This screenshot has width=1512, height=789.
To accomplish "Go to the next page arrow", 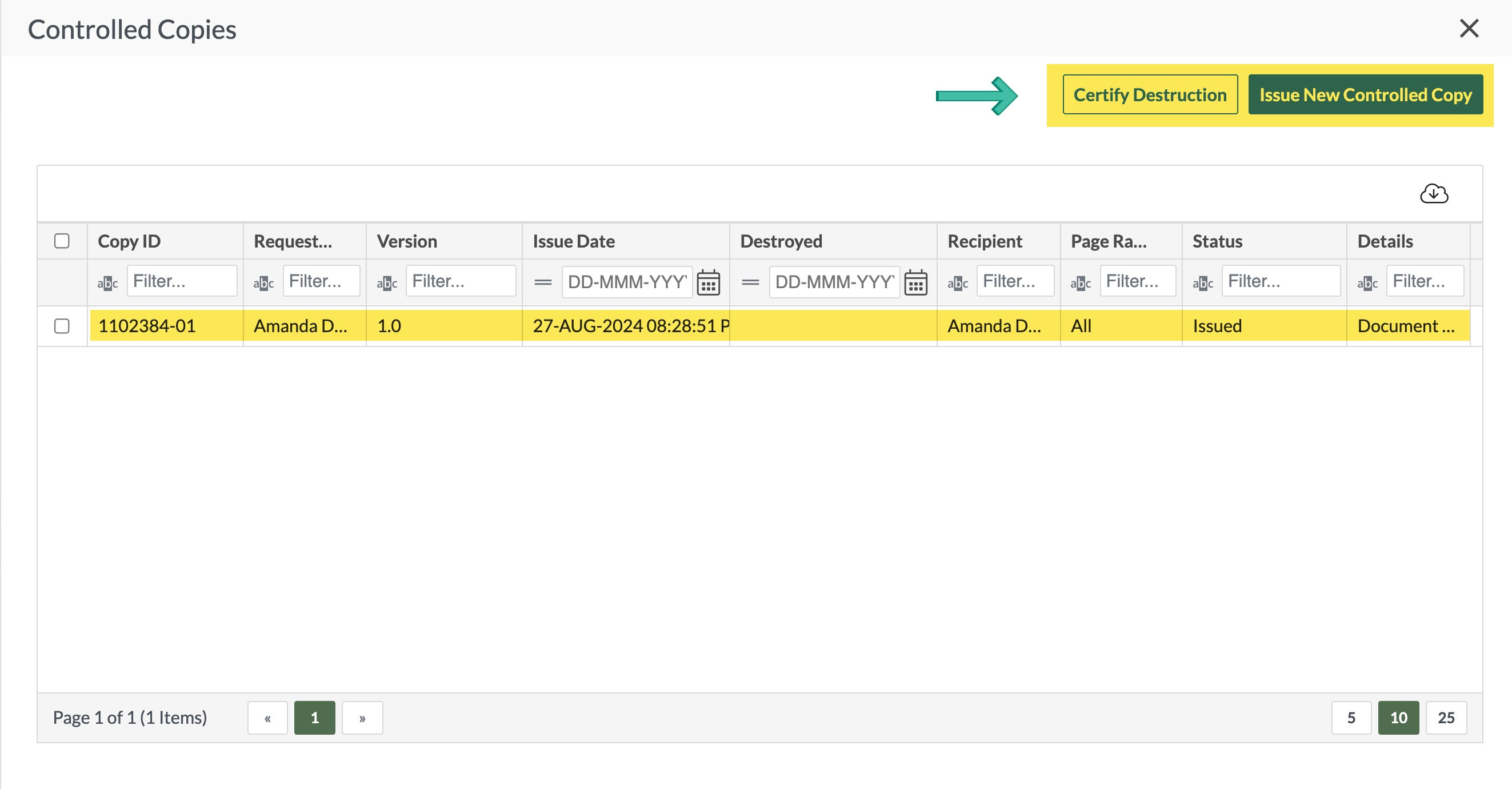I will click(362, 718).
